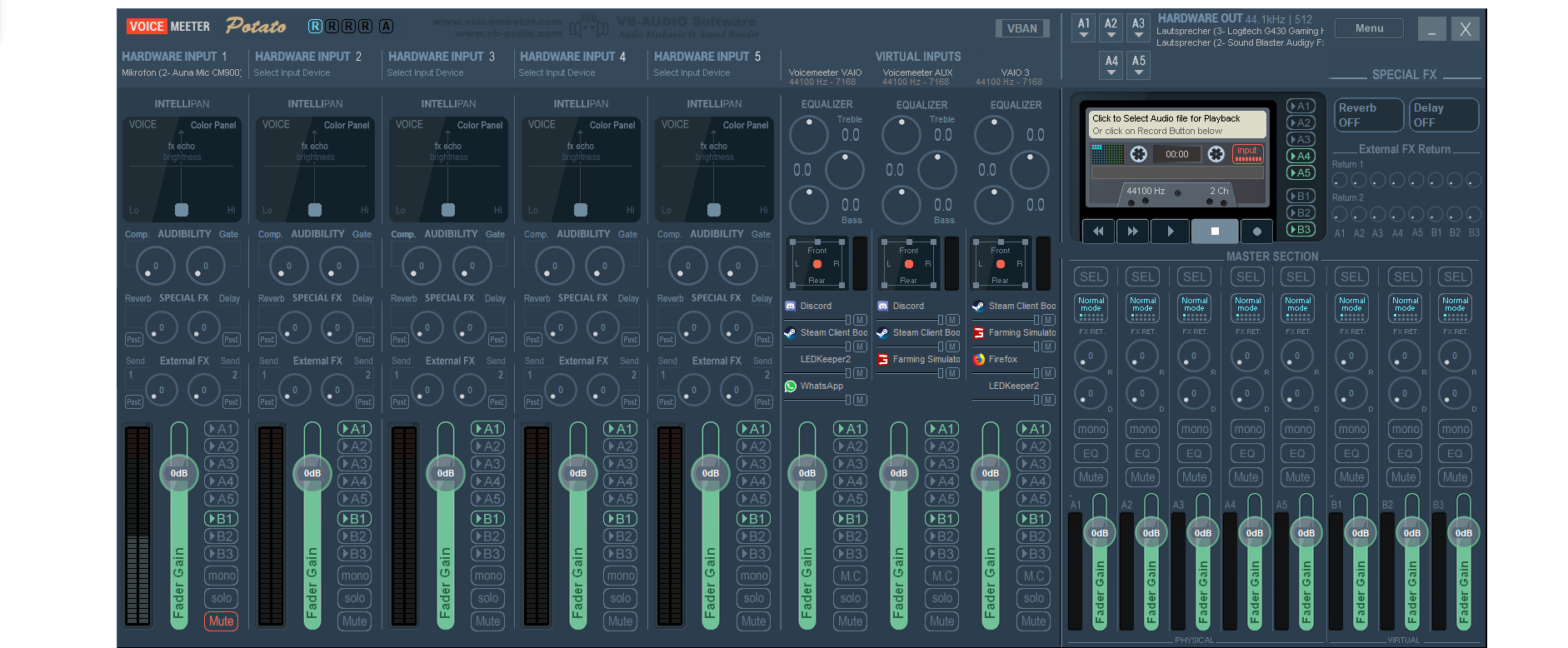Open the A2 hardware output device dropdown
The image size is (1568, 648).
point(1111,28)
